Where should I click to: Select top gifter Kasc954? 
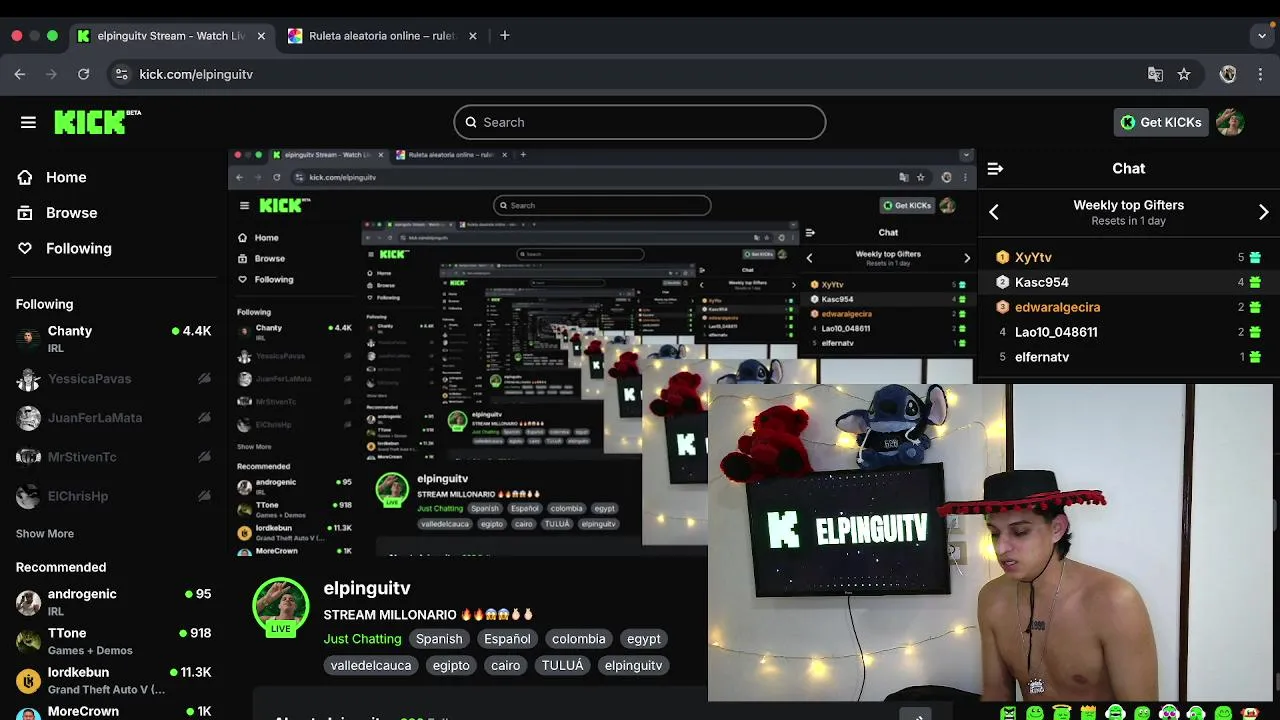point(1041,282)
